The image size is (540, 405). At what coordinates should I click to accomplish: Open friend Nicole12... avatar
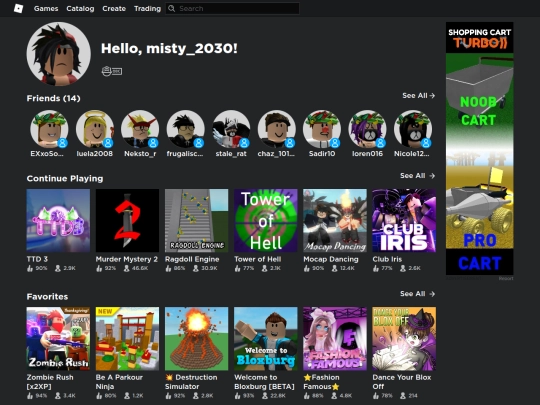413,129
